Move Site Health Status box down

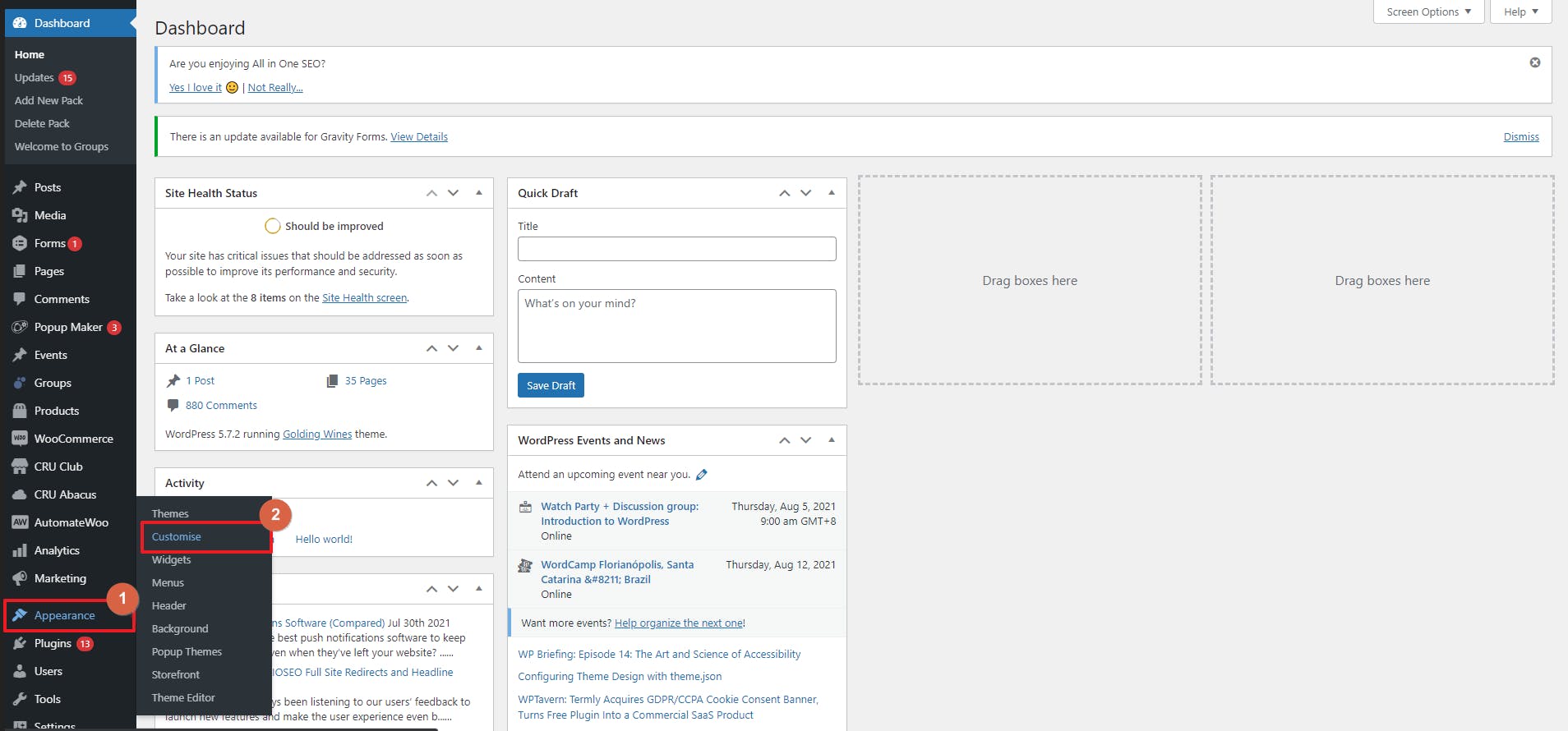click(x=453, y=193)
